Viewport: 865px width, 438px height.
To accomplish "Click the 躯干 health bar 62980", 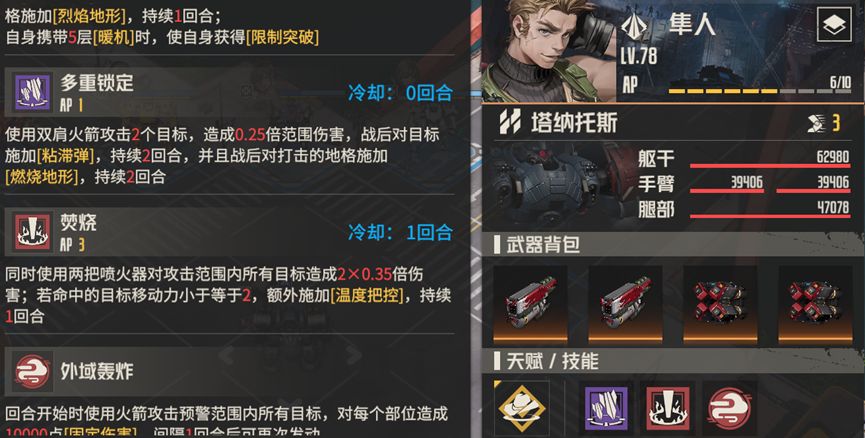I will pos(770,165).
